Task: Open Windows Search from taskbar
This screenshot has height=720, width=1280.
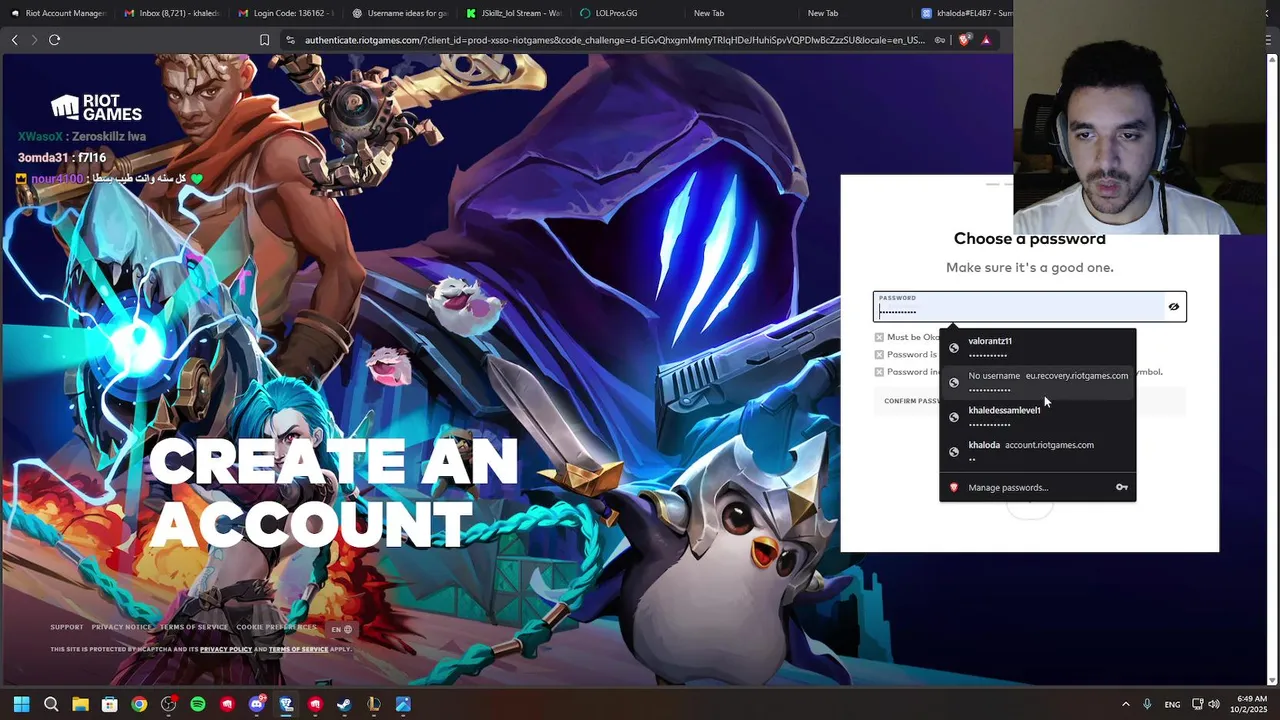Action: [x=51, y=704]
